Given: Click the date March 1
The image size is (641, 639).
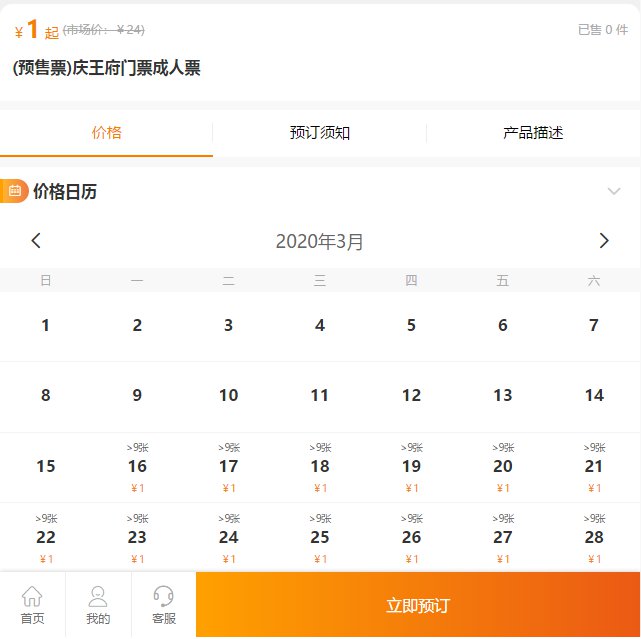Looking at the screenshot, I should click(46, 325).
